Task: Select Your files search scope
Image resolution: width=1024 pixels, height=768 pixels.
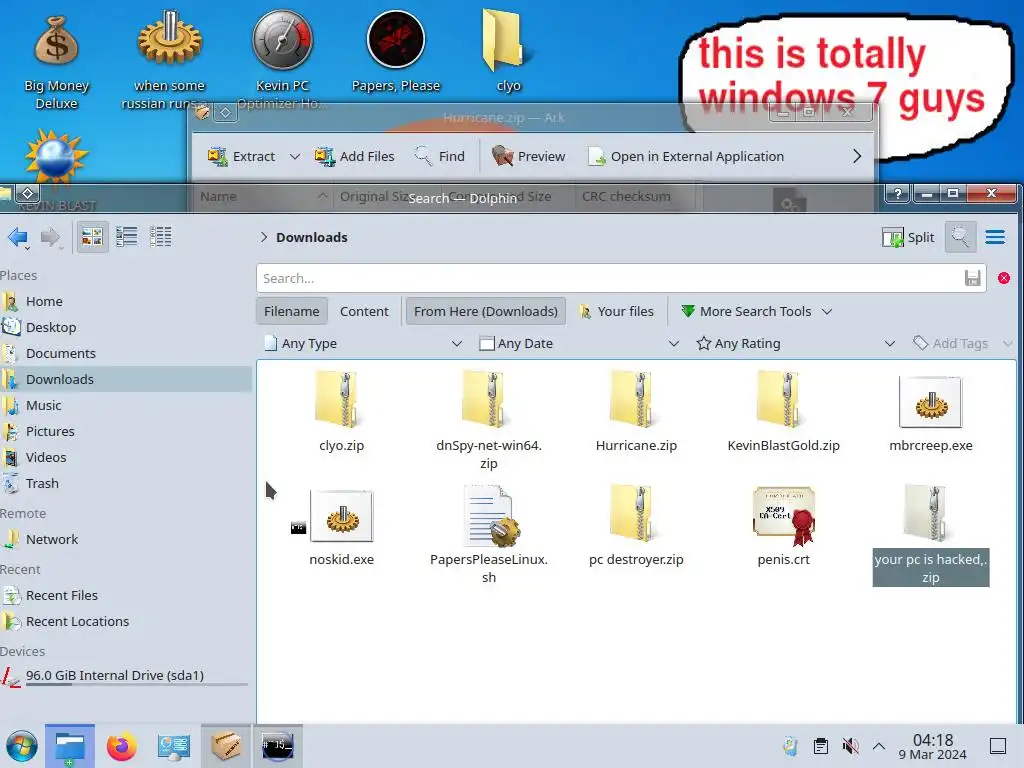Action: [616, 312]
